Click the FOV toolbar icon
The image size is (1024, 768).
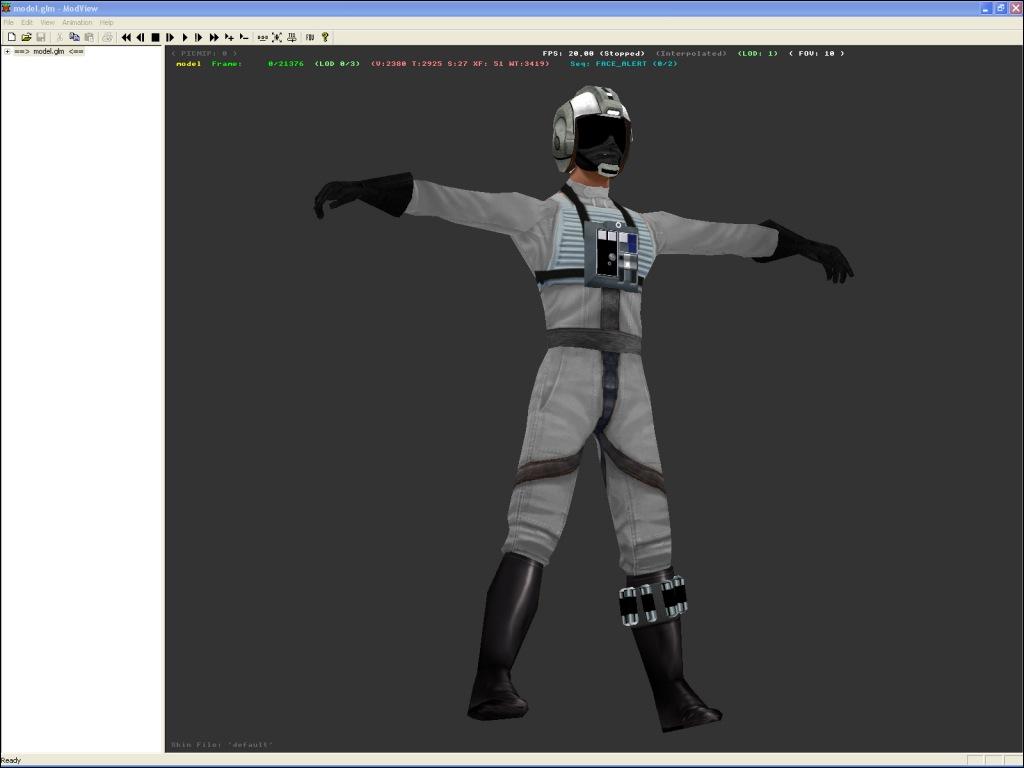310,37
